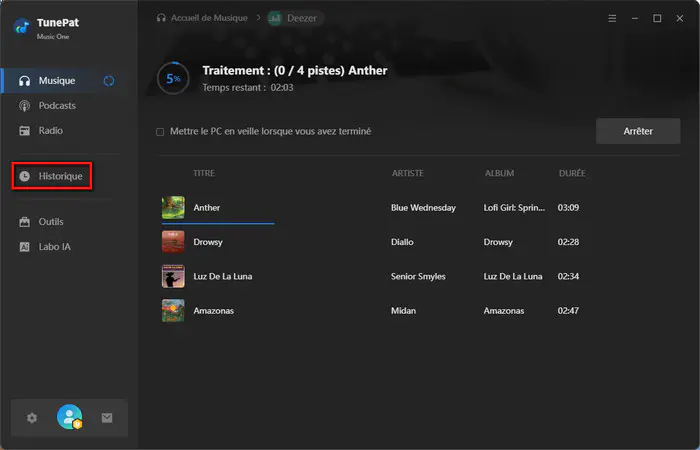Click artist Diallo
The height and width of the screenshot is (450, 700).
point(402,242)
